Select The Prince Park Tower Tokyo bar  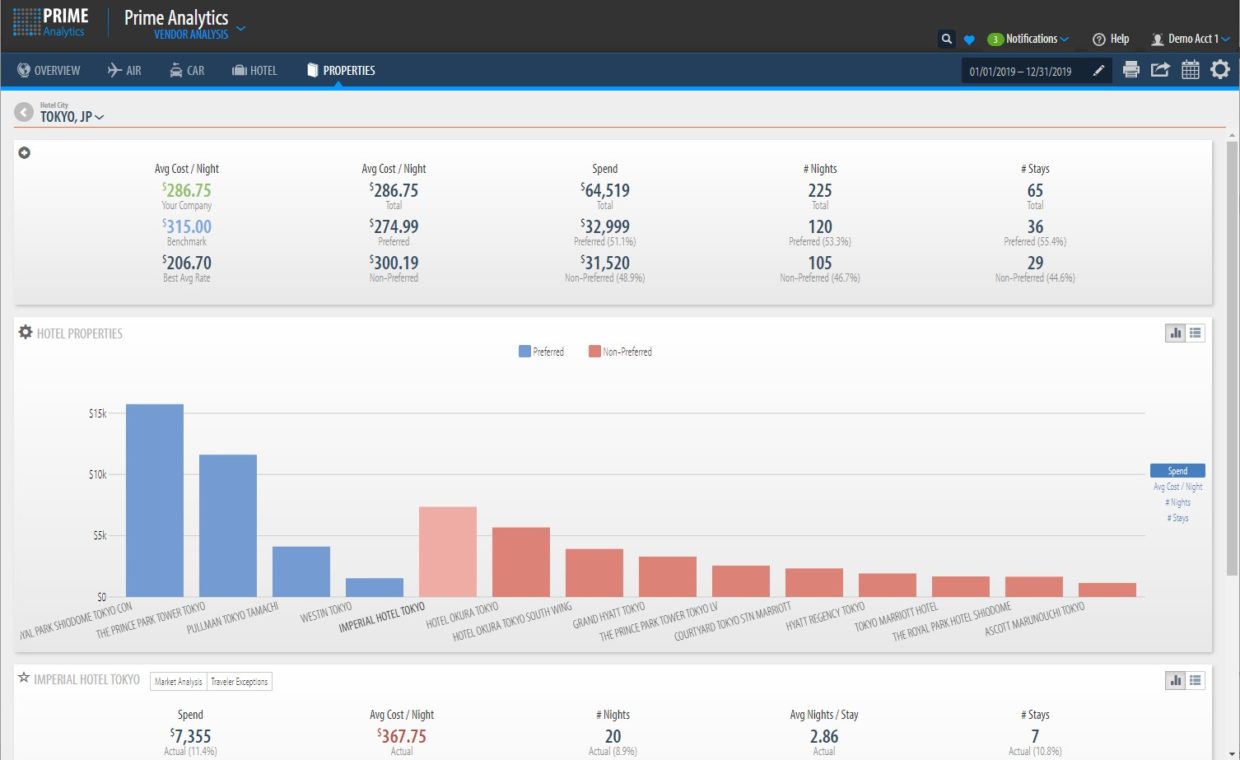pyautogui.click(x=228, y=526)
